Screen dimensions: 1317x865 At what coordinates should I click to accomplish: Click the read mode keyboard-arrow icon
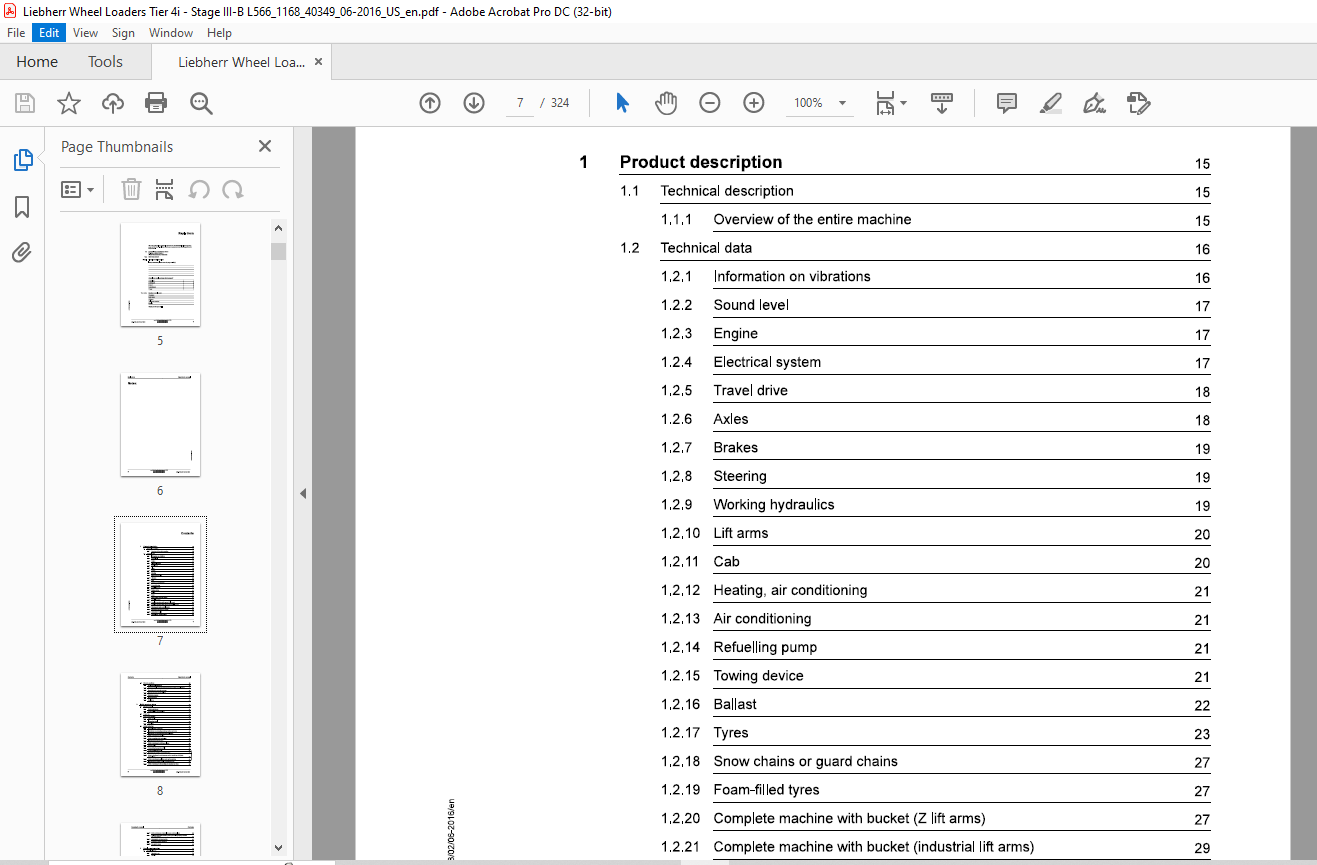pyautogui.click(x=942, y=103)
